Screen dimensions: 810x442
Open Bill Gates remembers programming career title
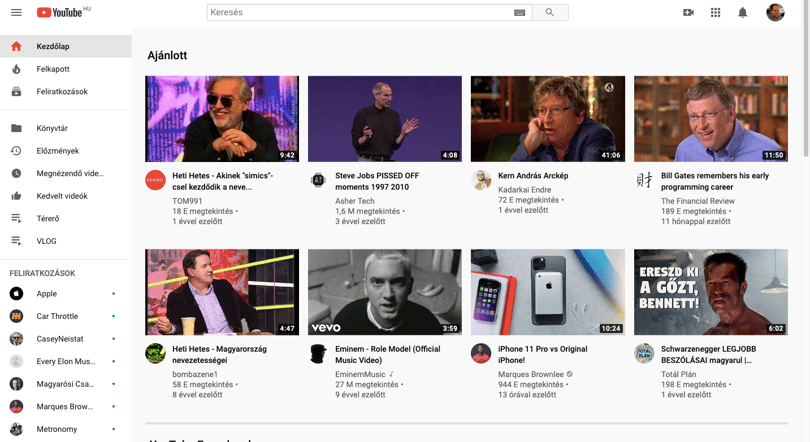[715, 181]
